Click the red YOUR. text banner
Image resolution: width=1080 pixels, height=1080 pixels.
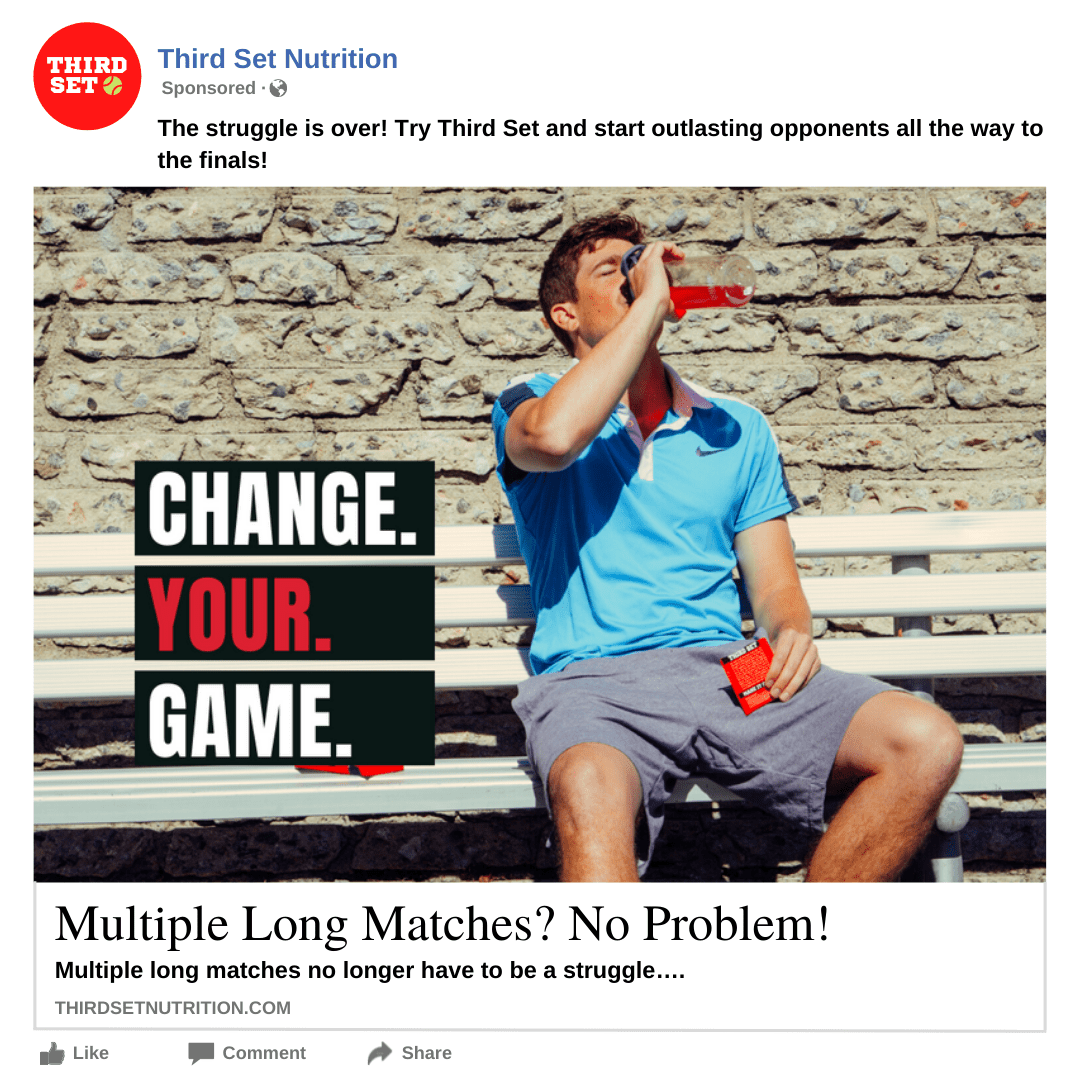[x=284, y=613]
